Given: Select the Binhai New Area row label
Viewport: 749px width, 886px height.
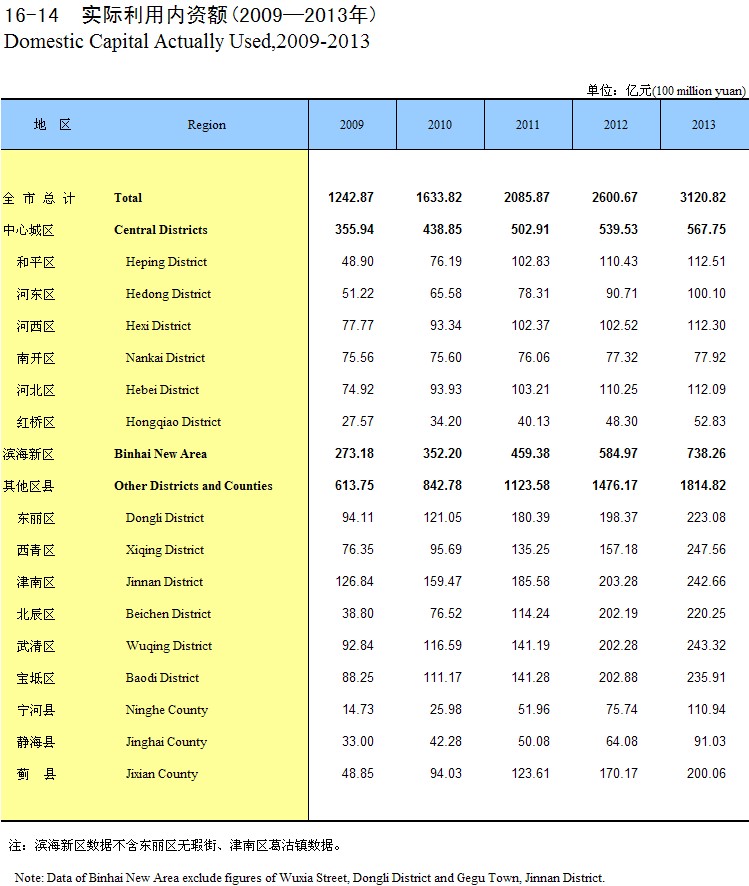Looking at the screenshot, I should (160, 454).
